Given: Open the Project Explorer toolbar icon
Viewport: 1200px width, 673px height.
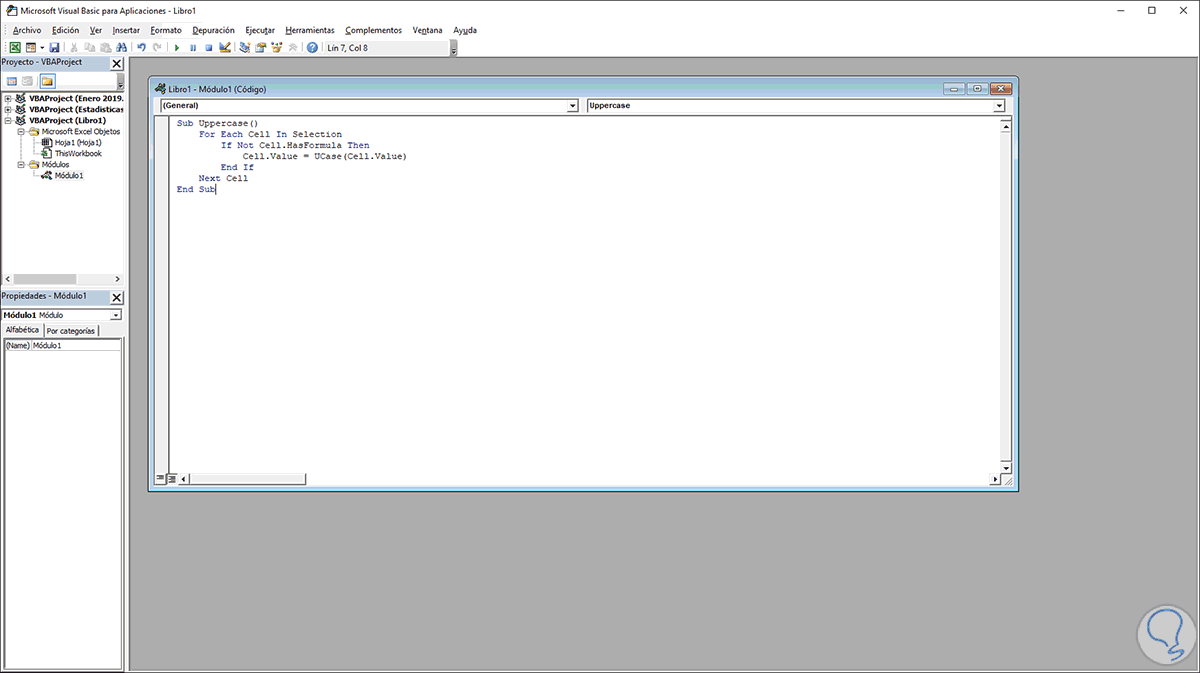Looking at the screenshot, I should [245, 47].
